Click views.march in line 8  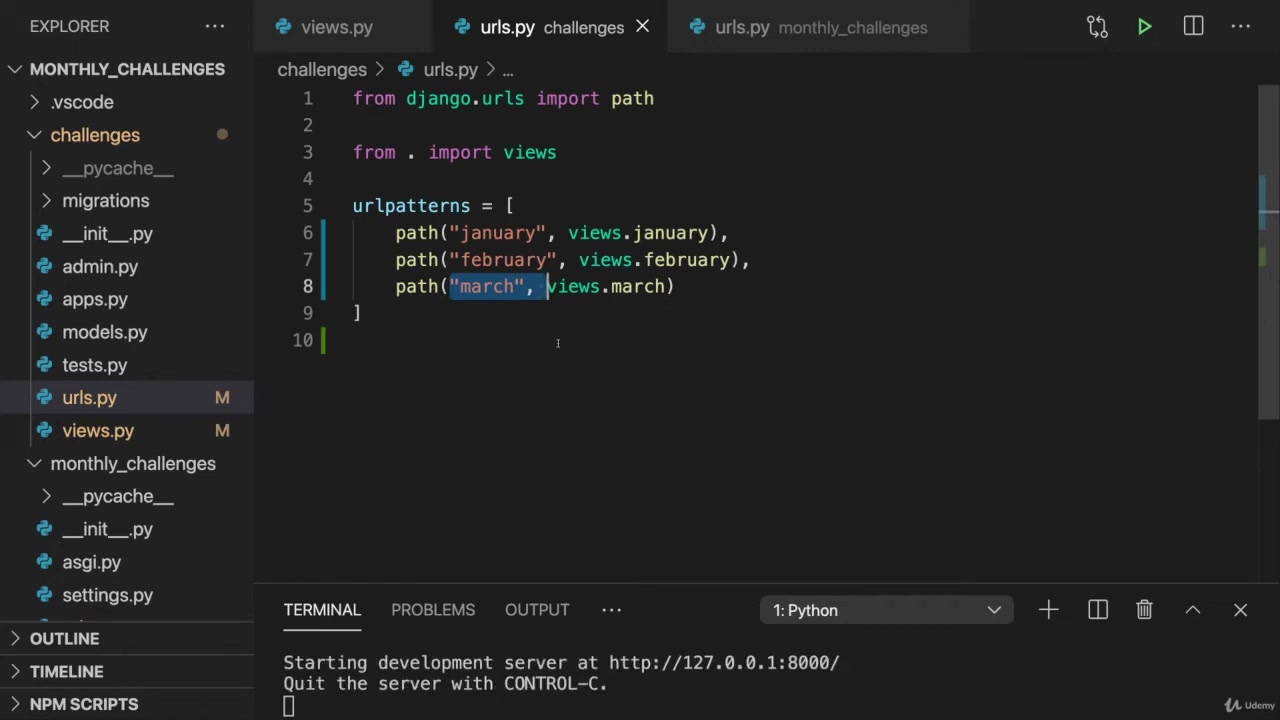[605, 287]
